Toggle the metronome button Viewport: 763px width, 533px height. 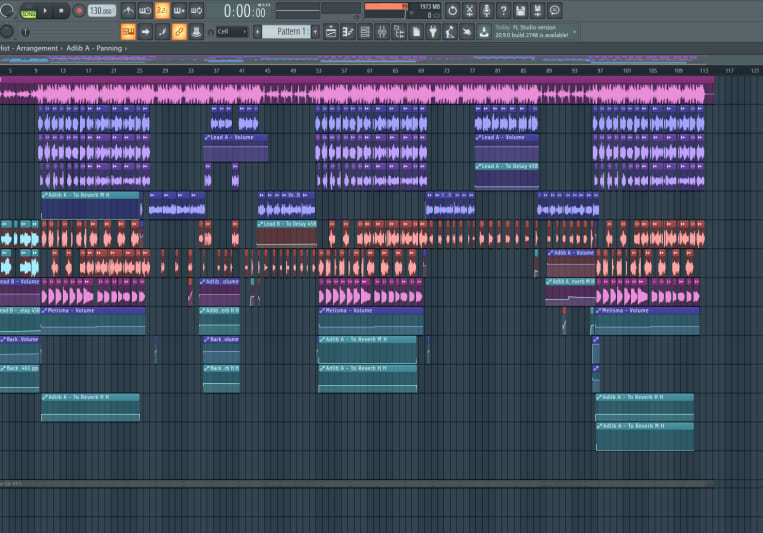pyautogui.click(x=128, y=10)
